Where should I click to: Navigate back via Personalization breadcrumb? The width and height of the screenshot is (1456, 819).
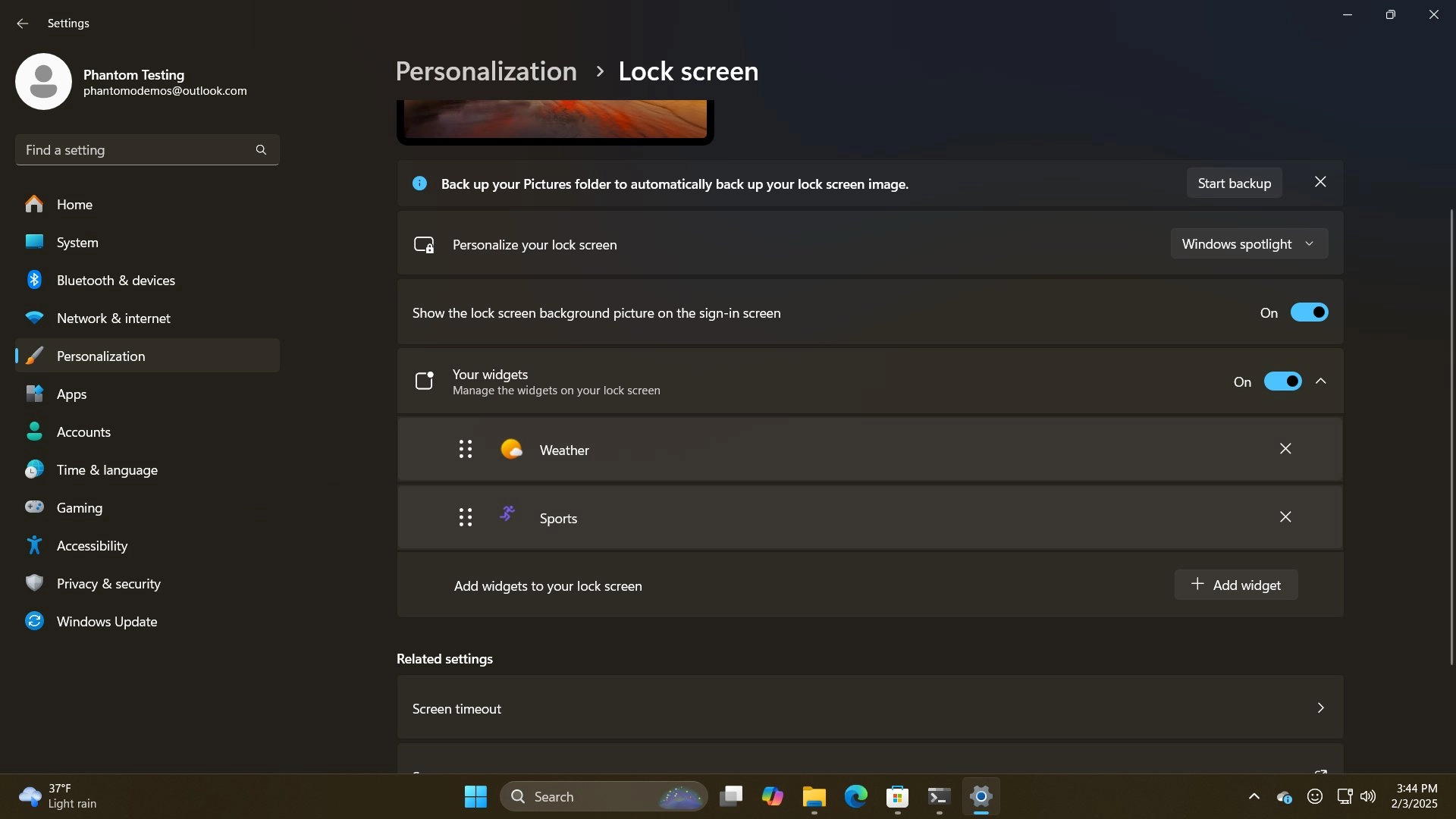(x=486, y=71)
